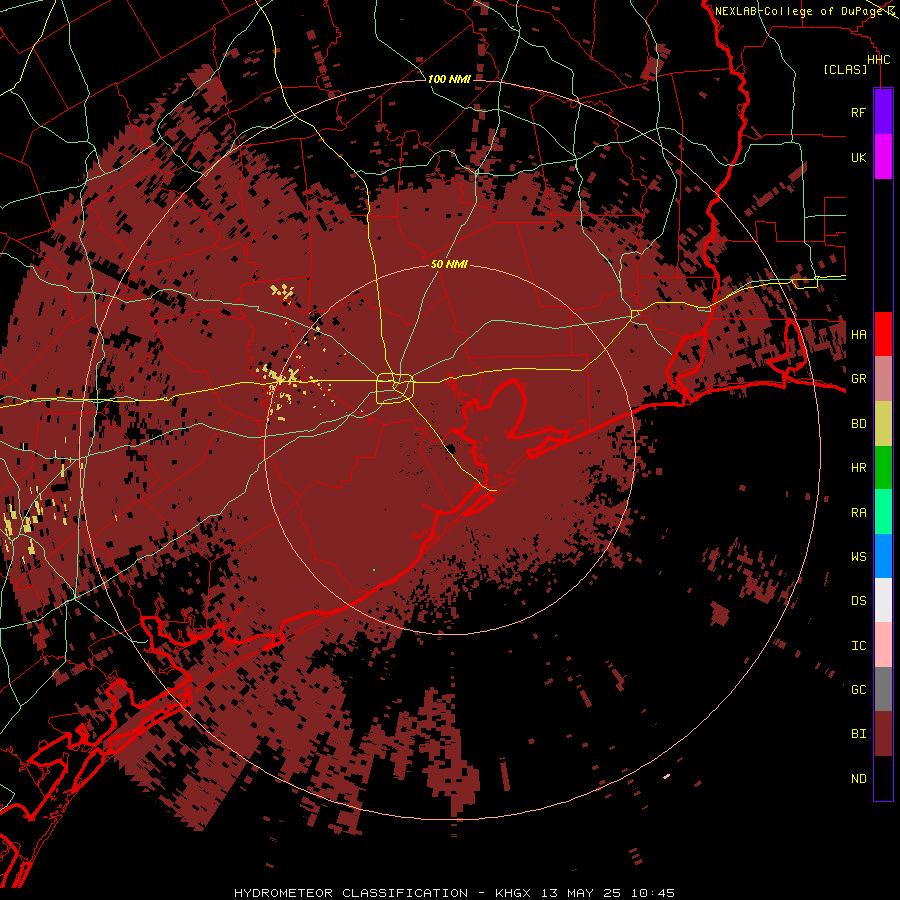Pick the light green RA legend swatch
Image resolution: width=900 pixels, height=900 pixels.
[883, 512]
